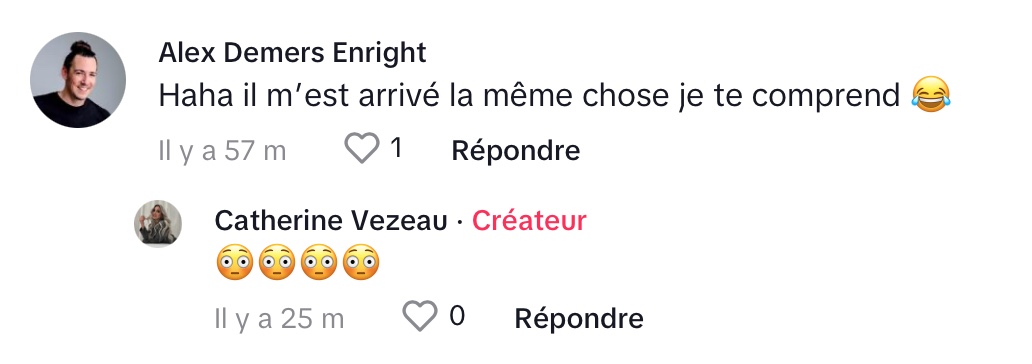Click the last flushed-face emoji in reply

(361, 263)
